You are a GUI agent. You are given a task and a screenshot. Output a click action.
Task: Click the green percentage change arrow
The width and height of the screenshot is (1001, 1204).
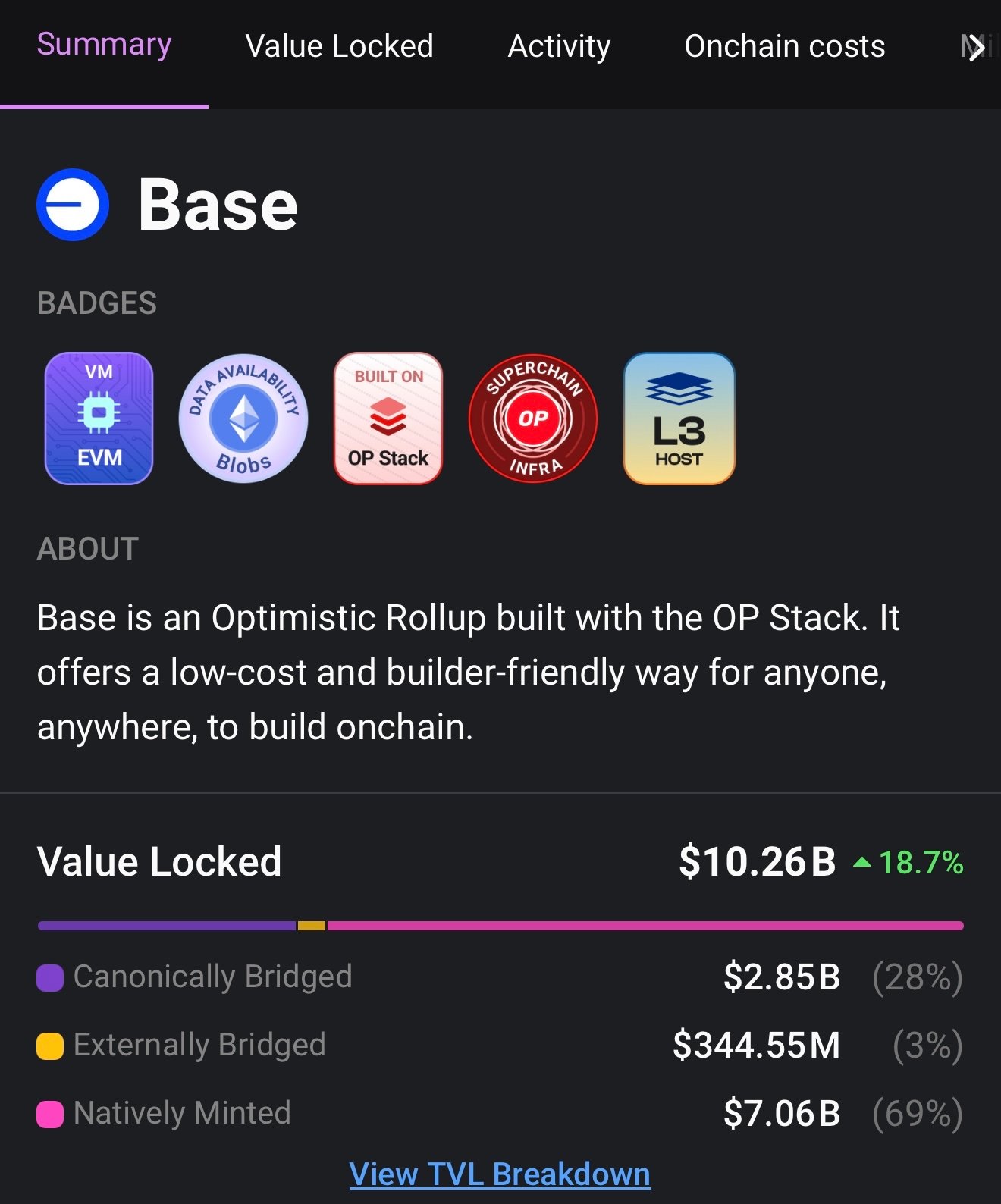click(x=861, y=862)
